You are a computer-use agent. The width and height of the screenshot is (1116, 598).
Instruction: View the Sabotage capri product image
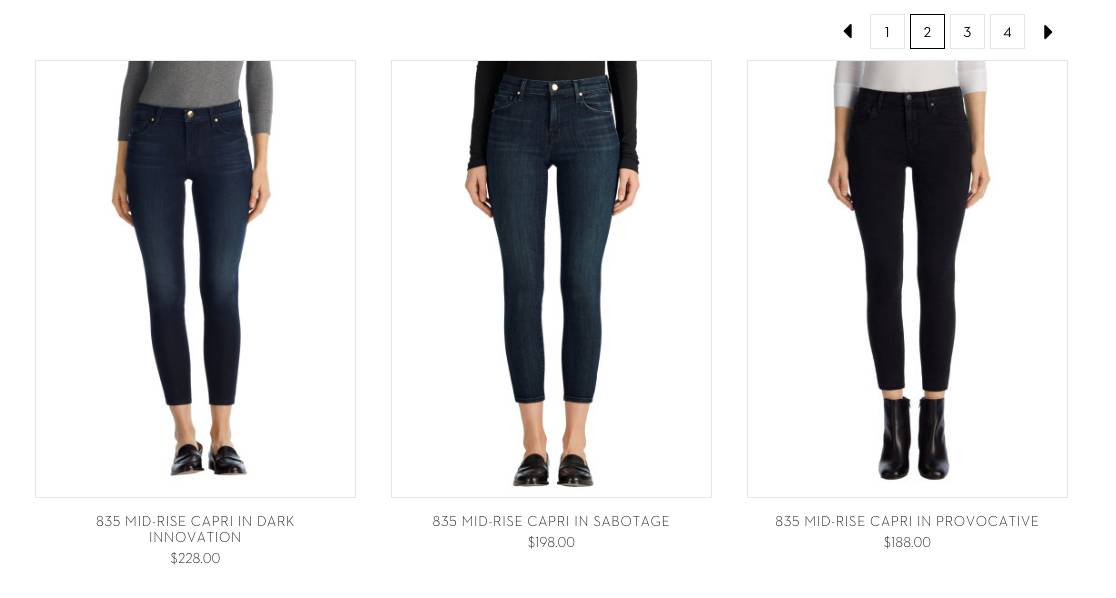pos(551,278)
